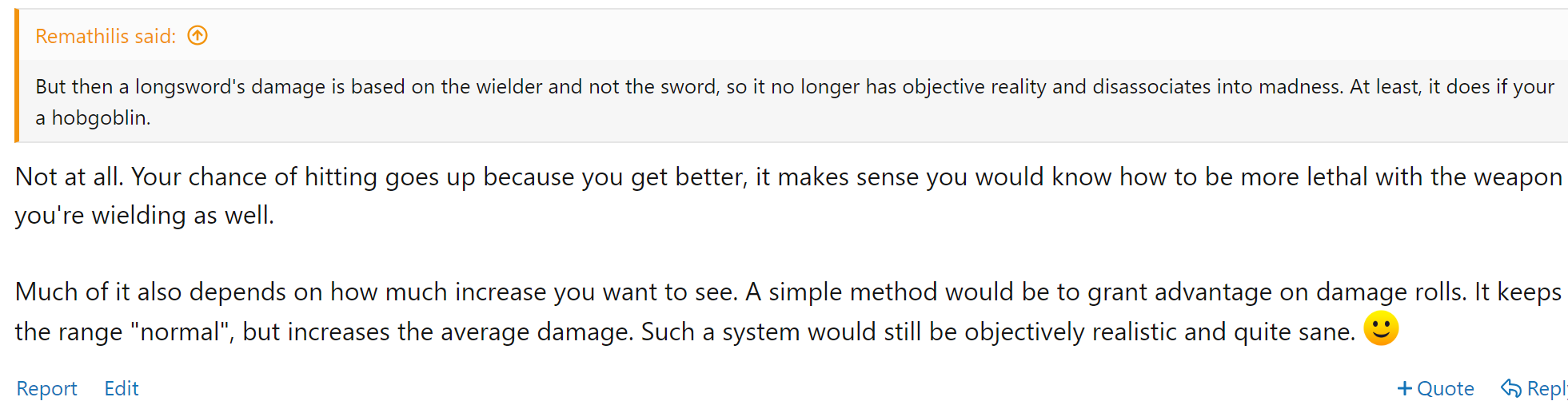
Task: Click the 'Not at all' opening sentence
Action: pos(68,177)
